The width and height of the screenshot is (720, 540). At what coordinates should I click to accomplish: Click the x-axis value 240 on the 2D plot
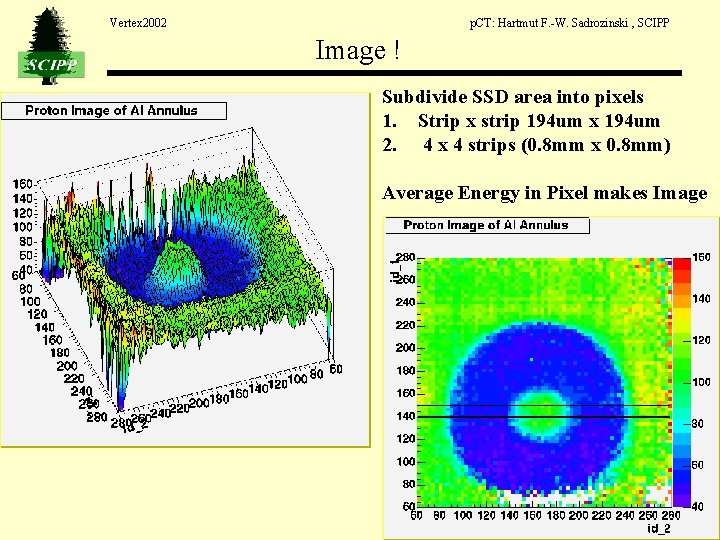pos(625,515)
